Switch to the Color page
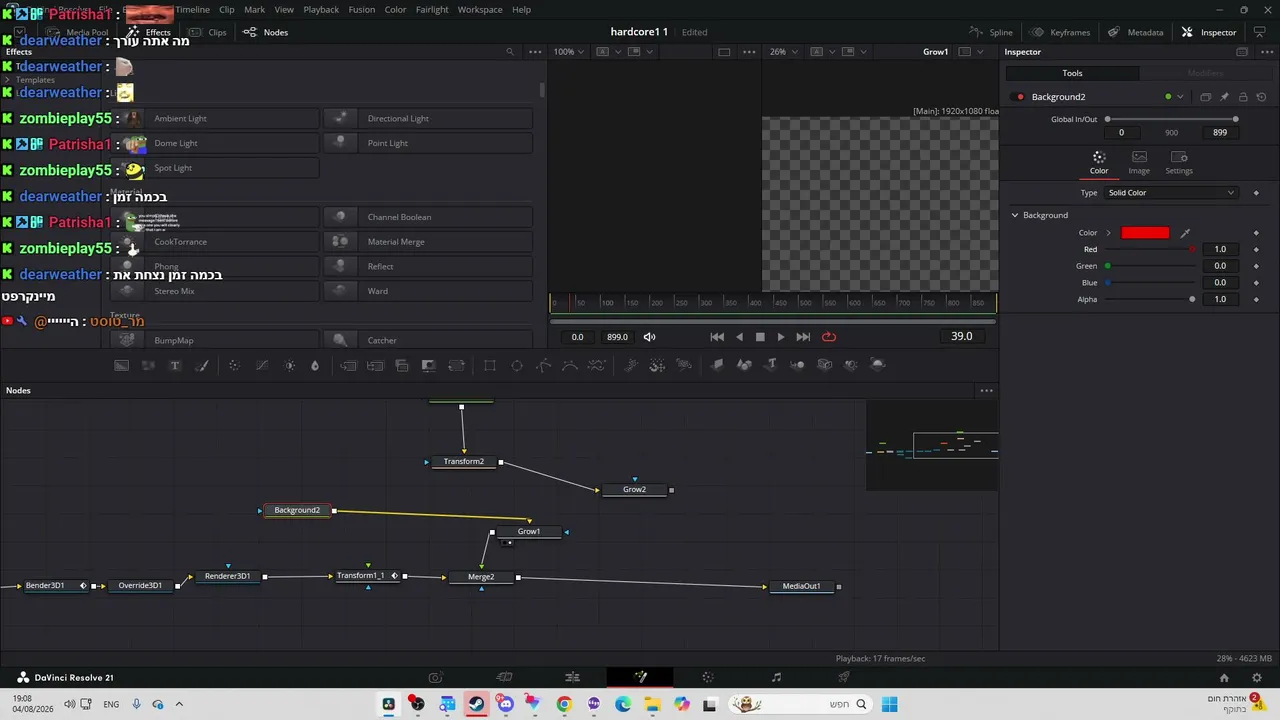 (708, 677)
